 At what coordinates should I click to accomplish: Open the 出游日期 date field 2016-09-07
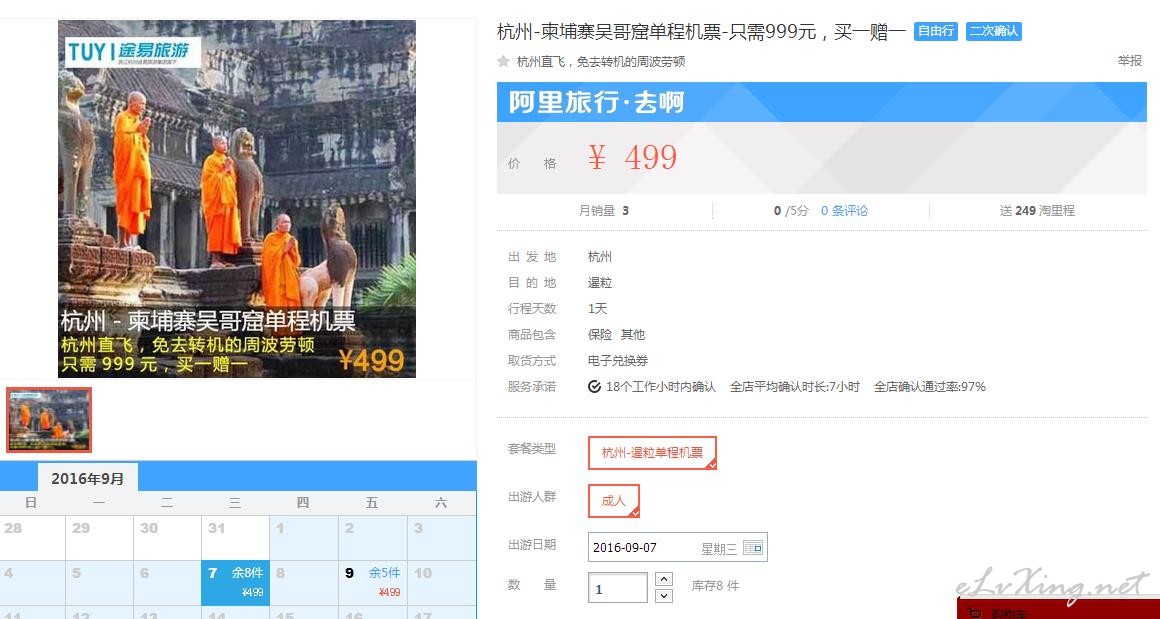click(x=677, y=548)
